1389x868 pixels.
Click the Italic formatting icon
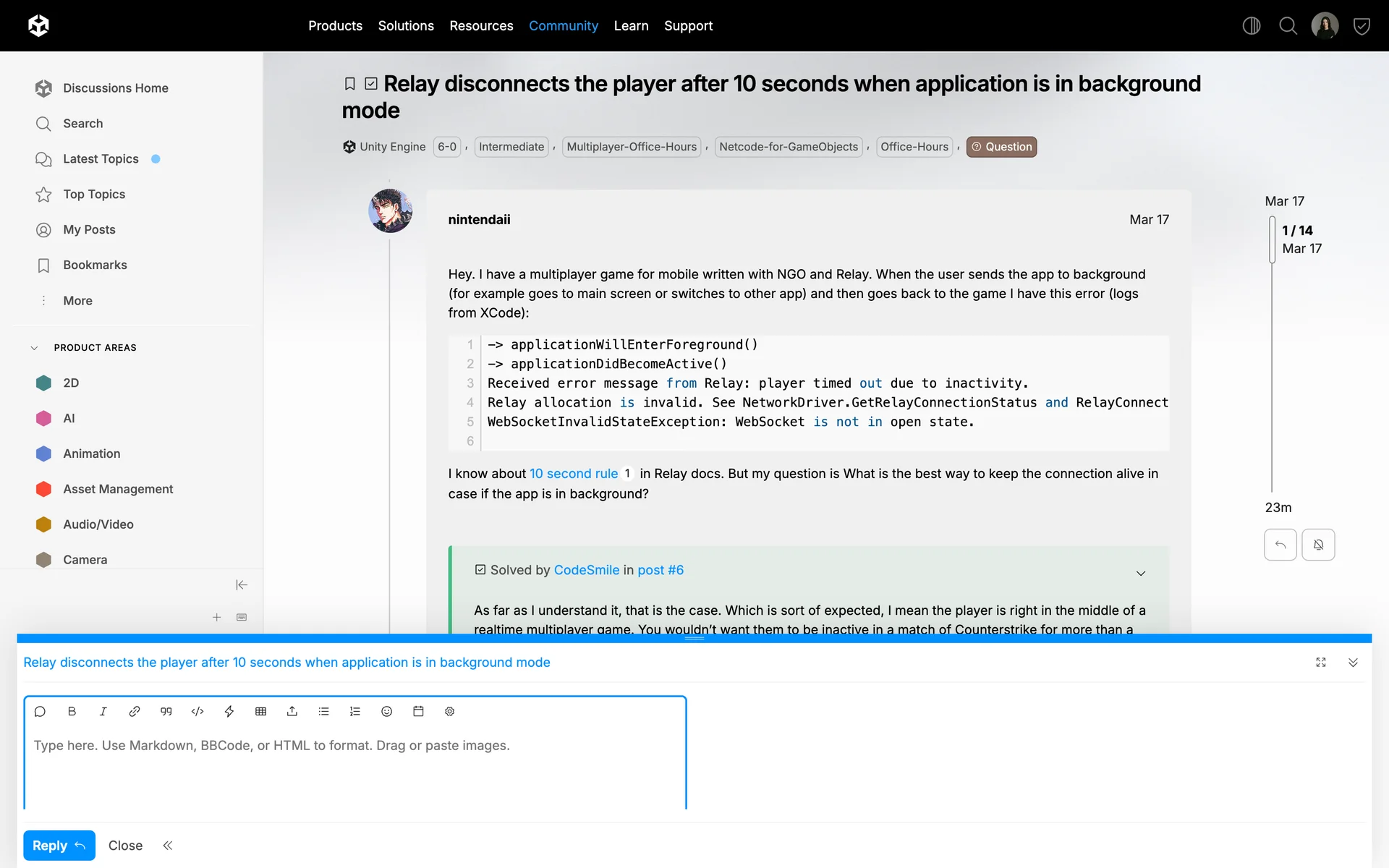click(103, 712)
